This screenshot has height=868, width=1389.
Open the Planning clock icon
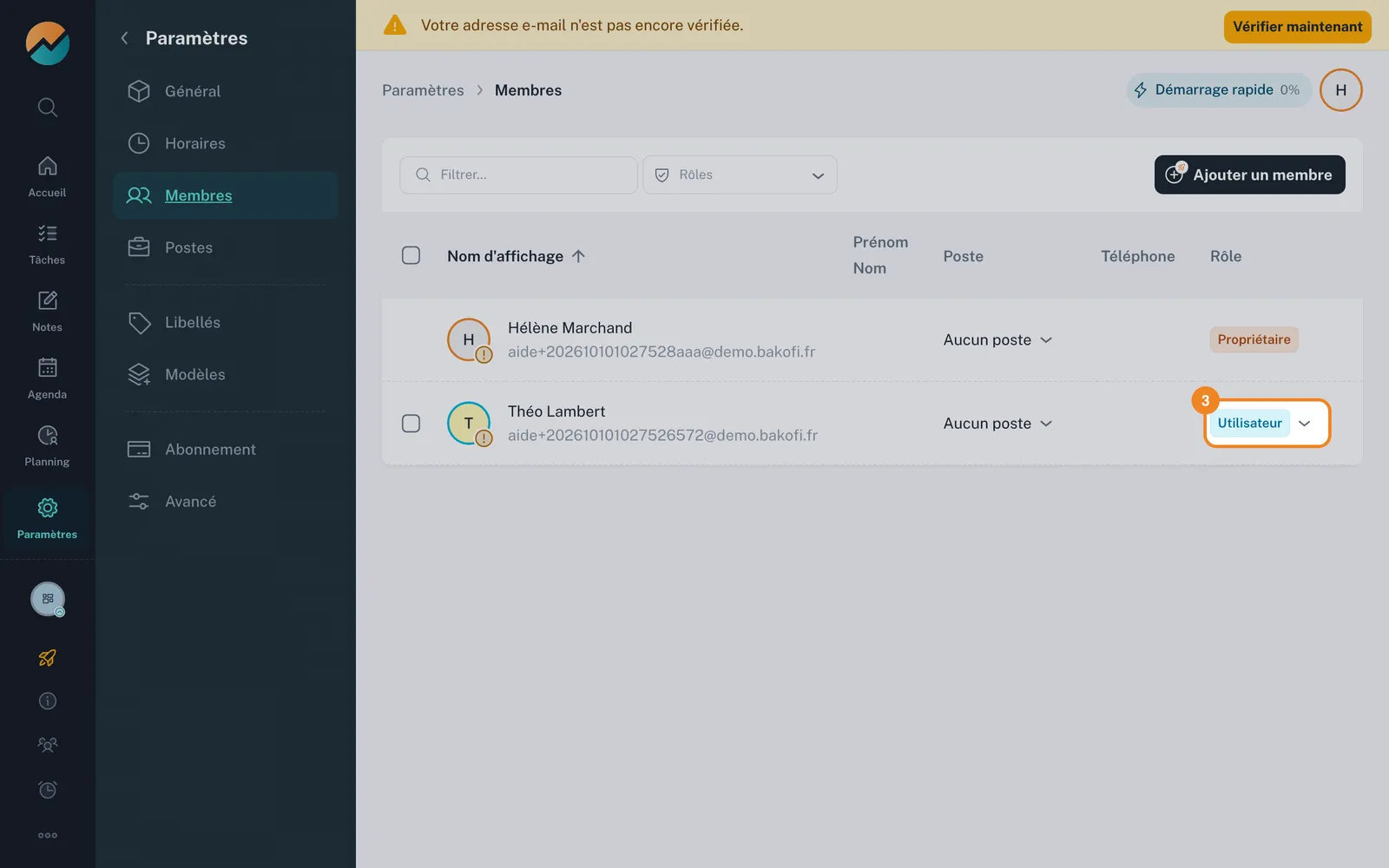click(x=48, y=435)
